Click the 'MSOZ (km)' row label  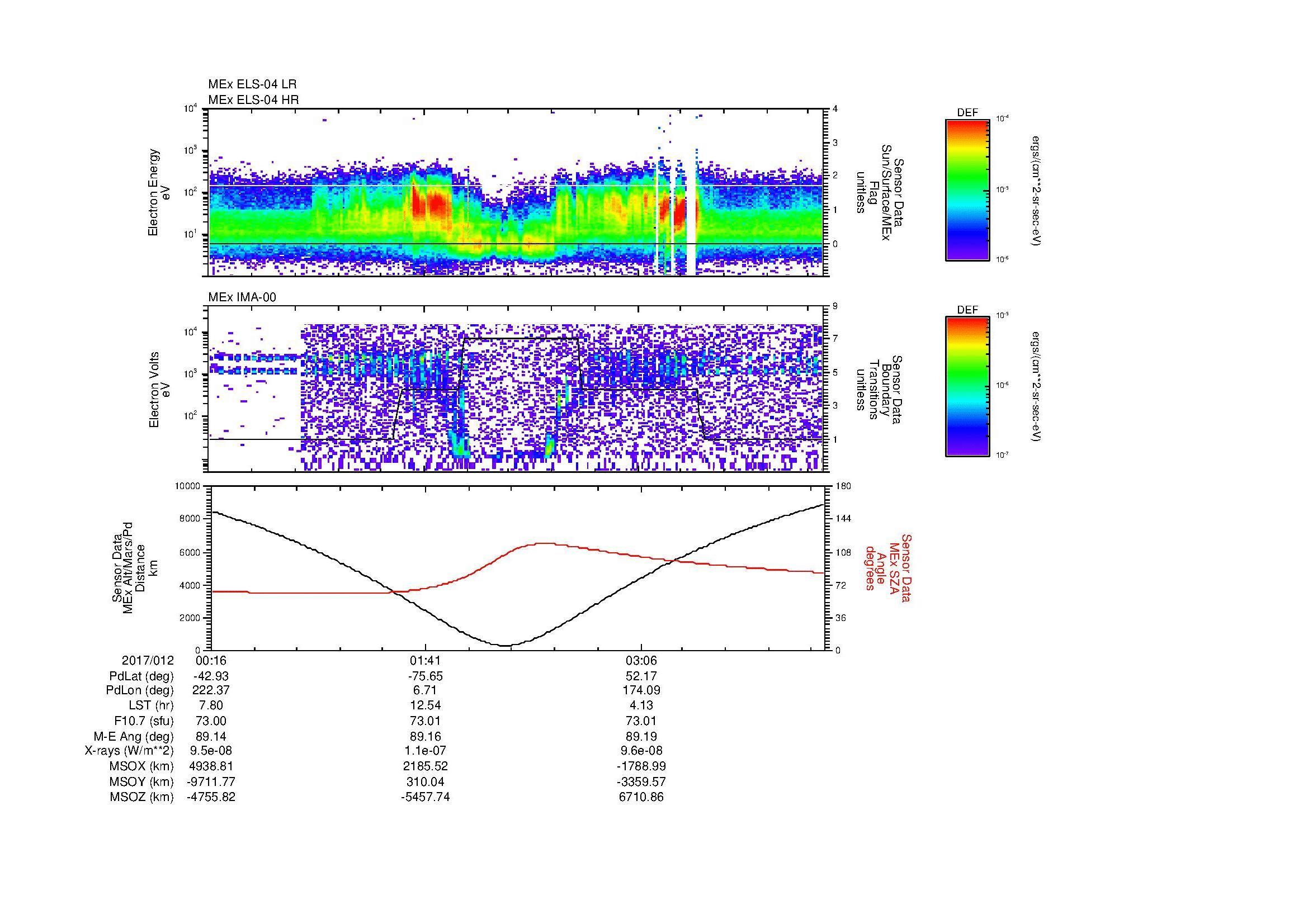tap(141, 797)
